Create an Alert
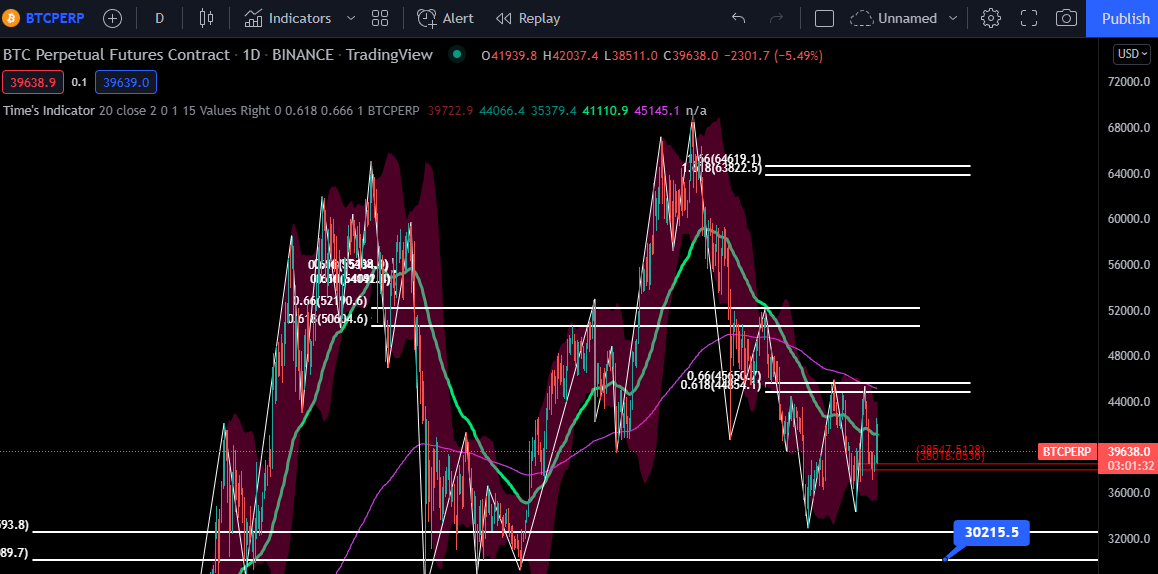The height and width of the screenshot is (574, 1158). [445, 18]
